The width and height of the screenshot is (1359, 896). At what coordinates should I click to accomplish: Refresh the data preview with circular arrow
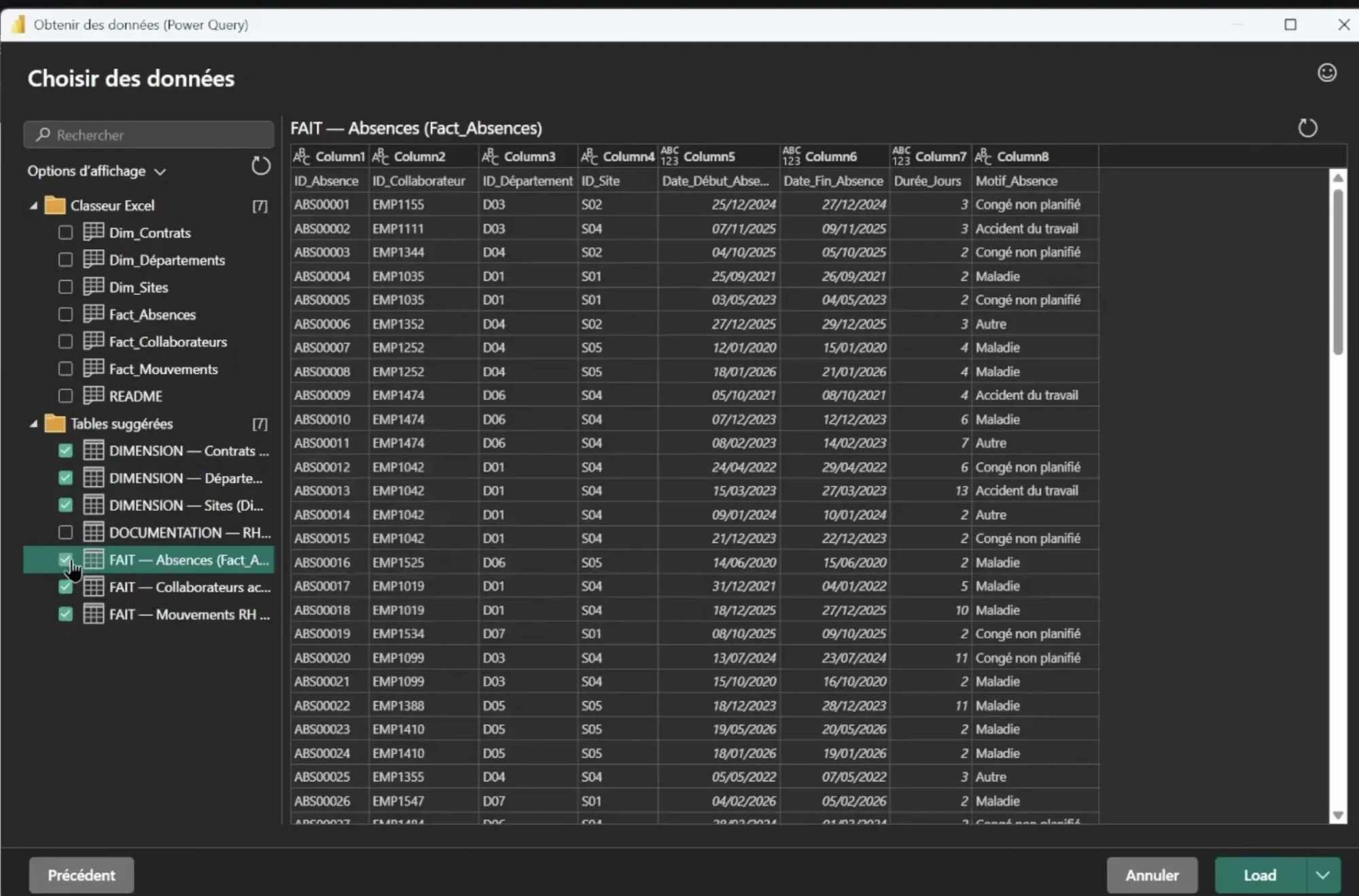pos(1307,128)
